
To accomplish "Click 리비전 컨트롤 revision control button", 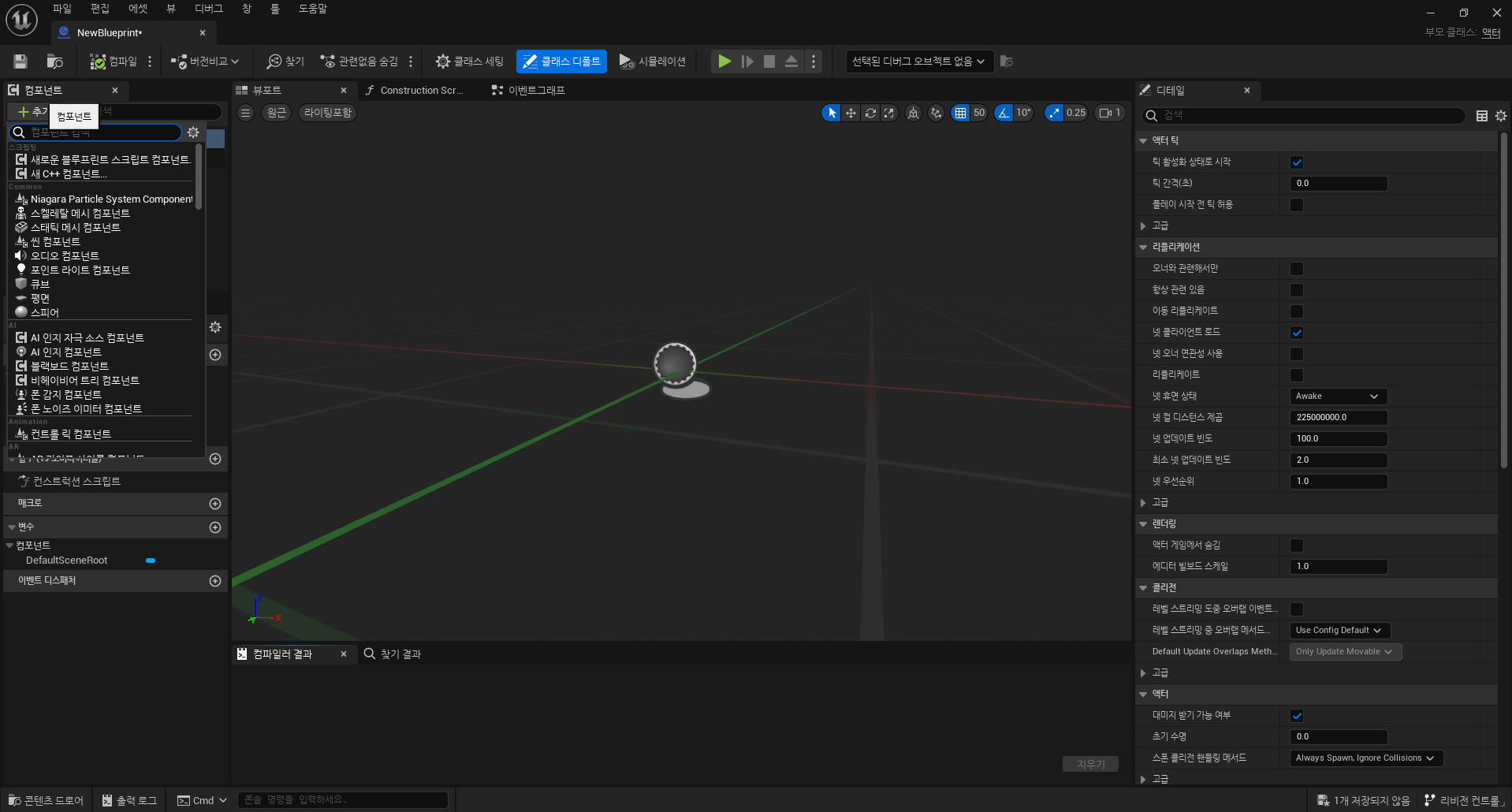I will pyautogui.click(x=1462, y=800).
